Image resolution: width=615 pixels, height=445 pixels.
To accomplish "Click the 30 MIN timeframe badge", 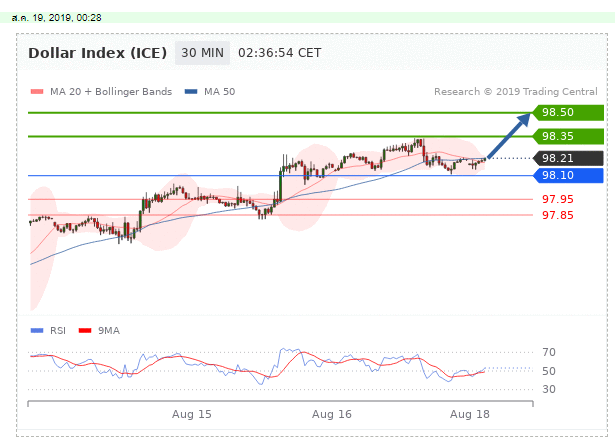I will (x=202, y=53).
